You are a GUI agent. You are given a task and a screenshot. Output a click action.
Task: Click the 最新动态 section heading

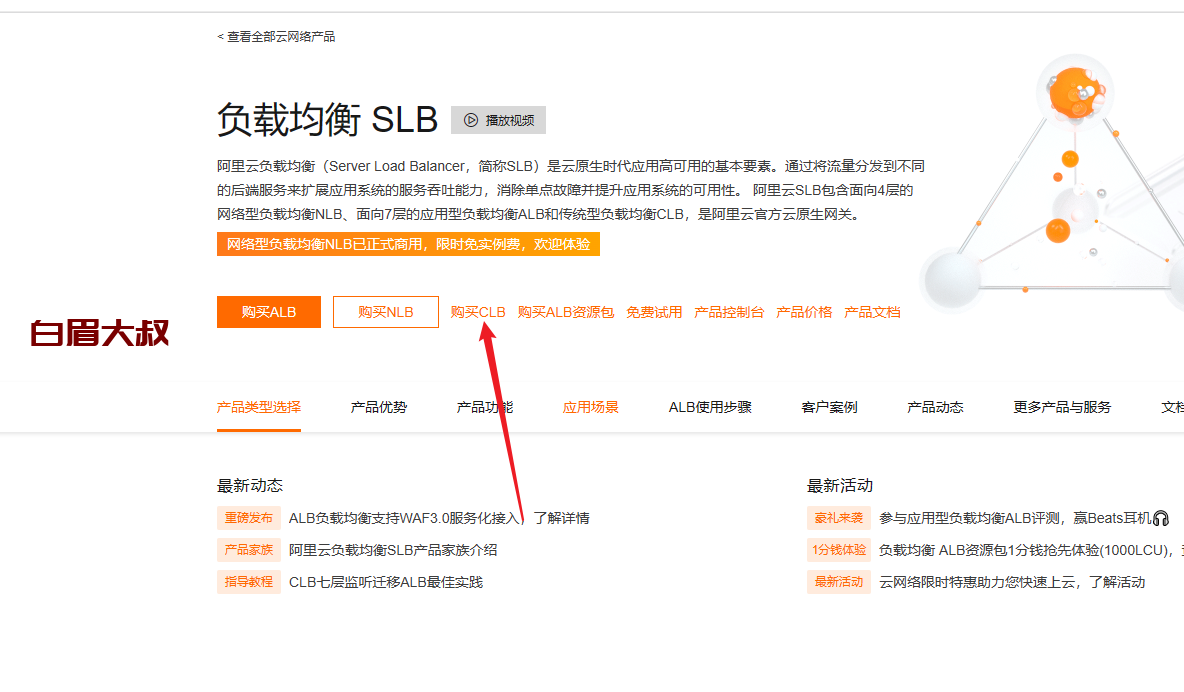tap(250, 485)
